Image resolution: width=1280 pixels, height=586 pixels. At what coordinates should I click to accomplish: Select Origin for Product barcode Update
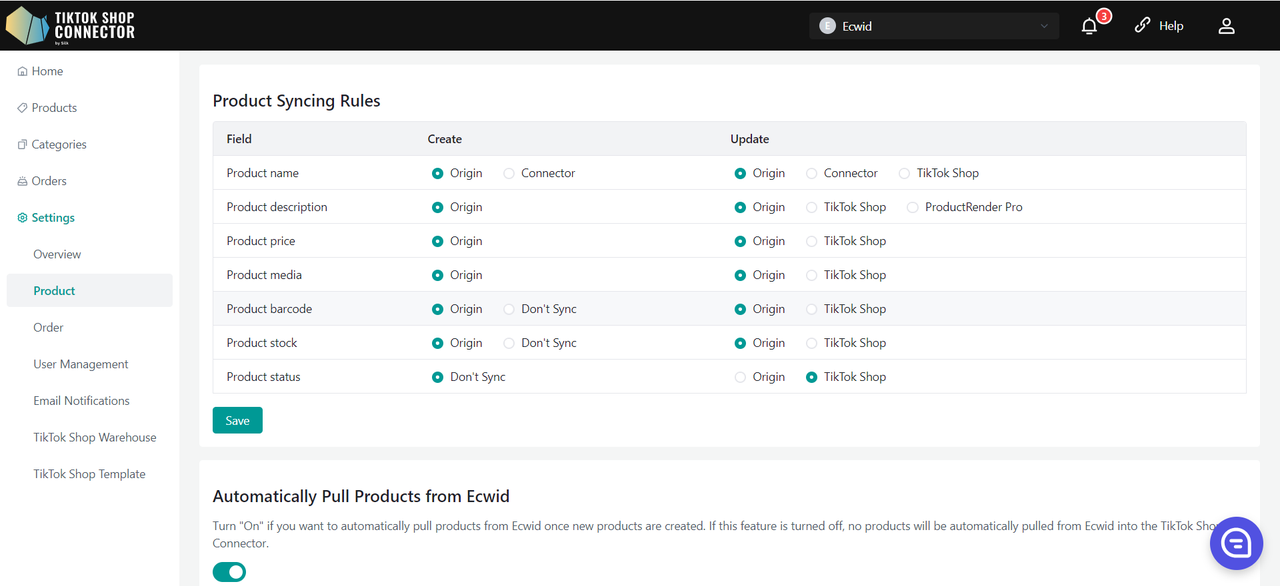coord(740,309)
